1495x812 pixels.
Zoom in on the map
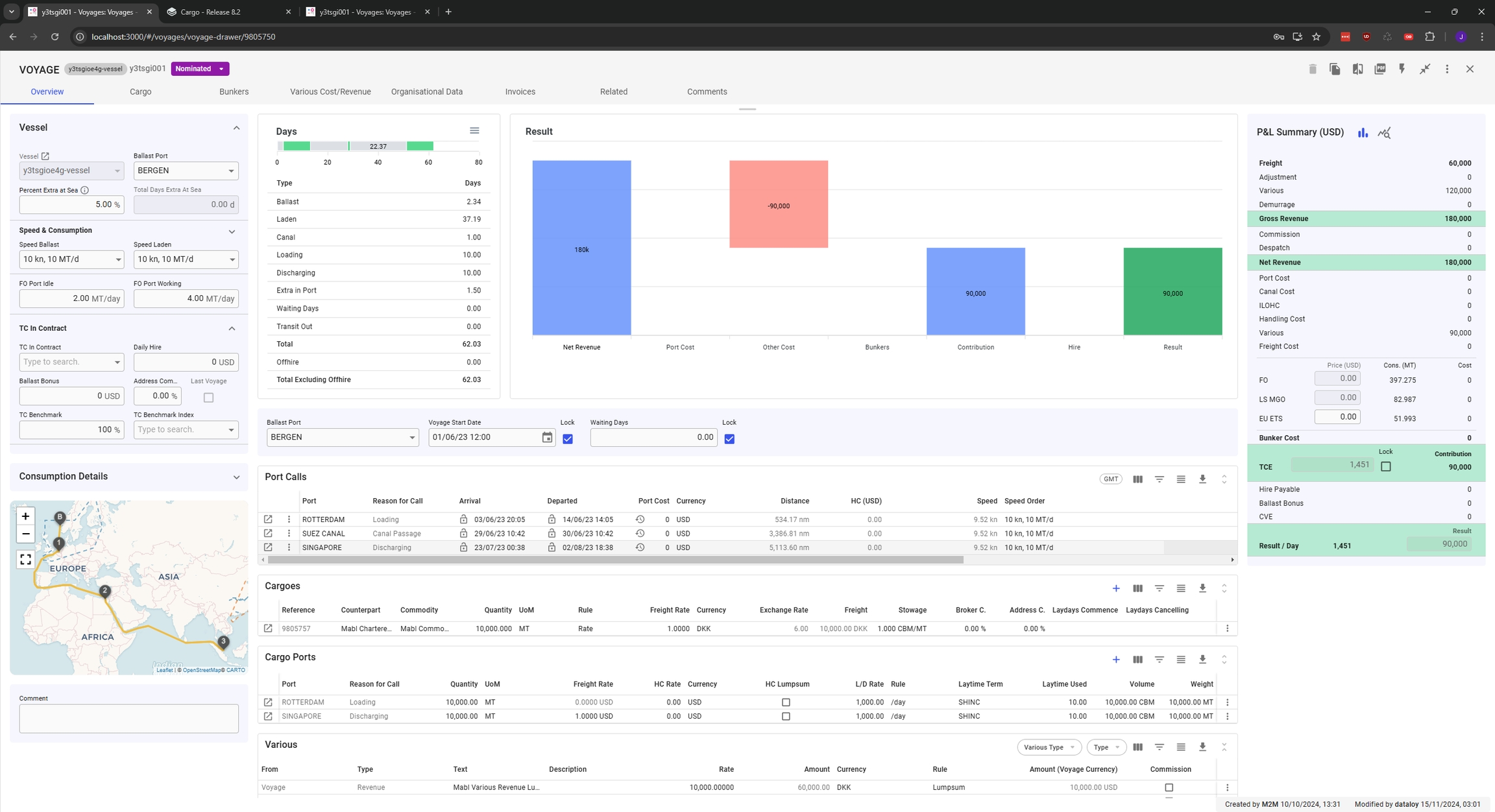(x=25, y=516)
